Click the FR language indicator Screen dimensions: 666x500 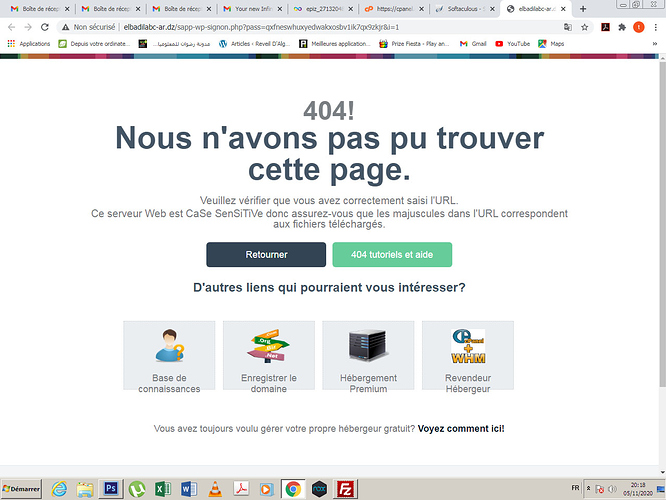[x=575, y=488]
